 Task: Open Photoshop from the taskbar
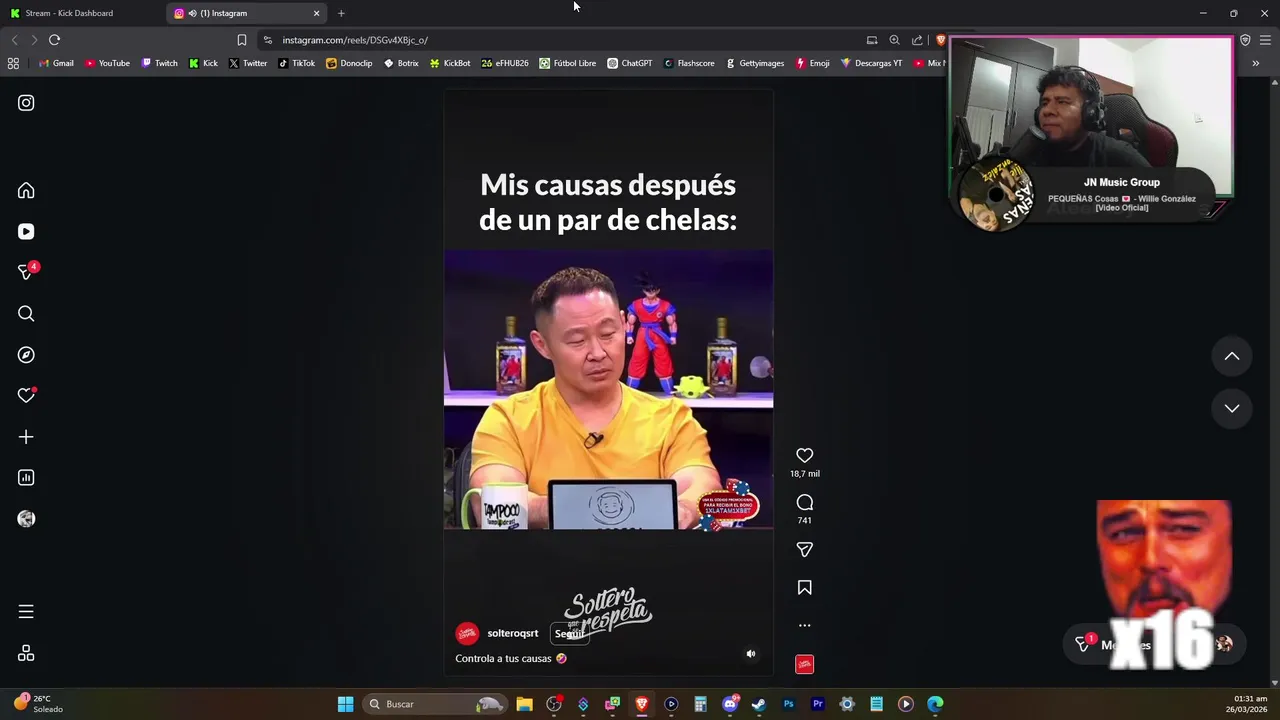pos(788,704)
